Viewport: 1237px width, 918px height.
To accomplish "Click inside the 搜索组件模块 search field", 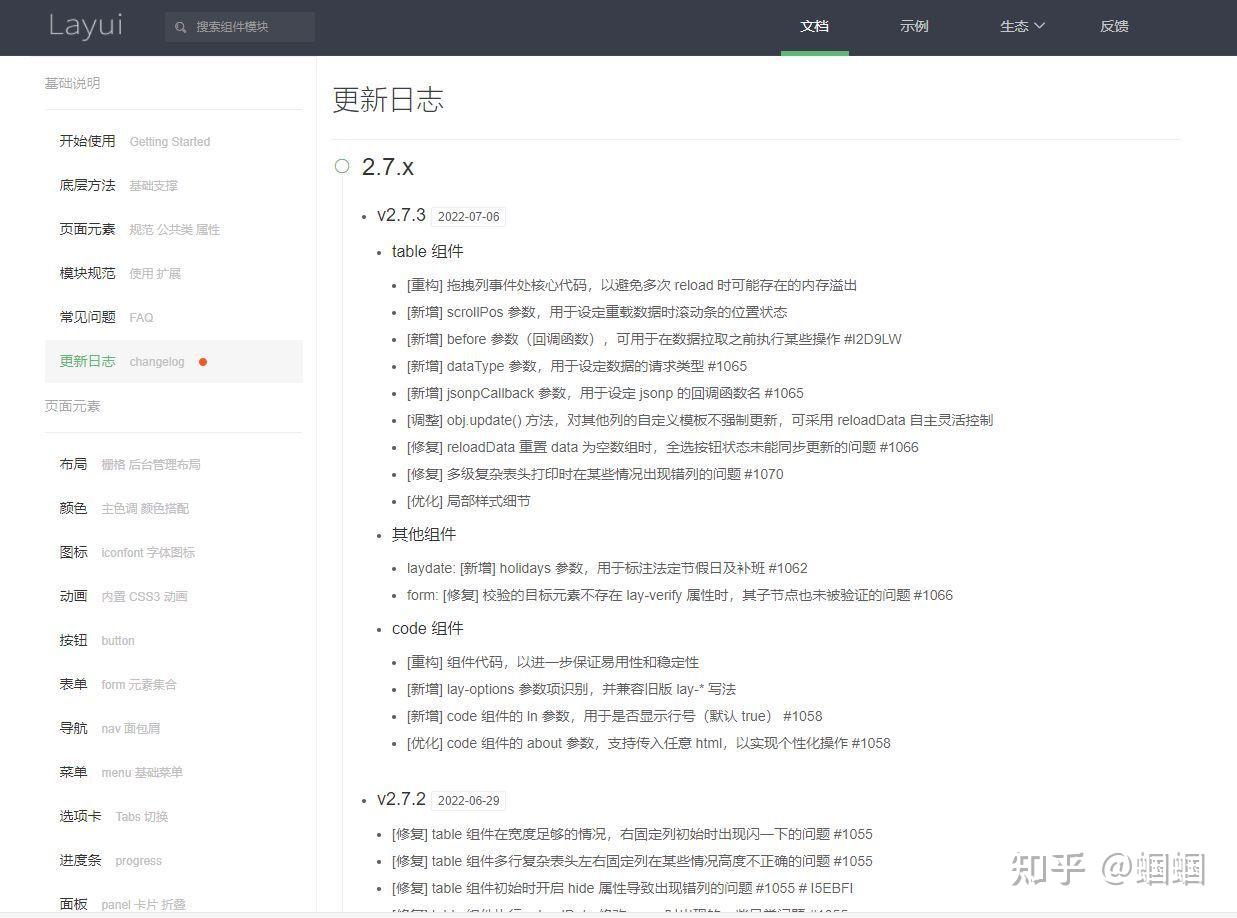I will [245, 27].
